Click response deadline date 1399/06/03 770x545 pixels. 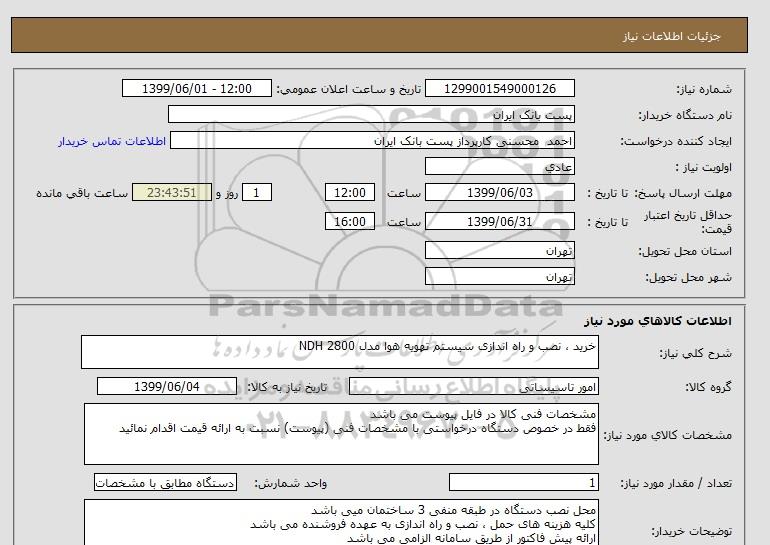(499, 192)
